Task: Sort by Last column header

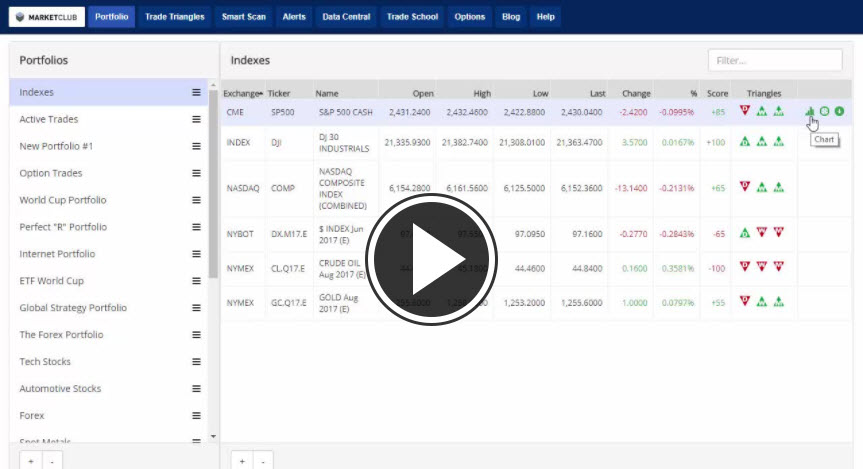Action: pyautogui.click(x=598, y=94)
